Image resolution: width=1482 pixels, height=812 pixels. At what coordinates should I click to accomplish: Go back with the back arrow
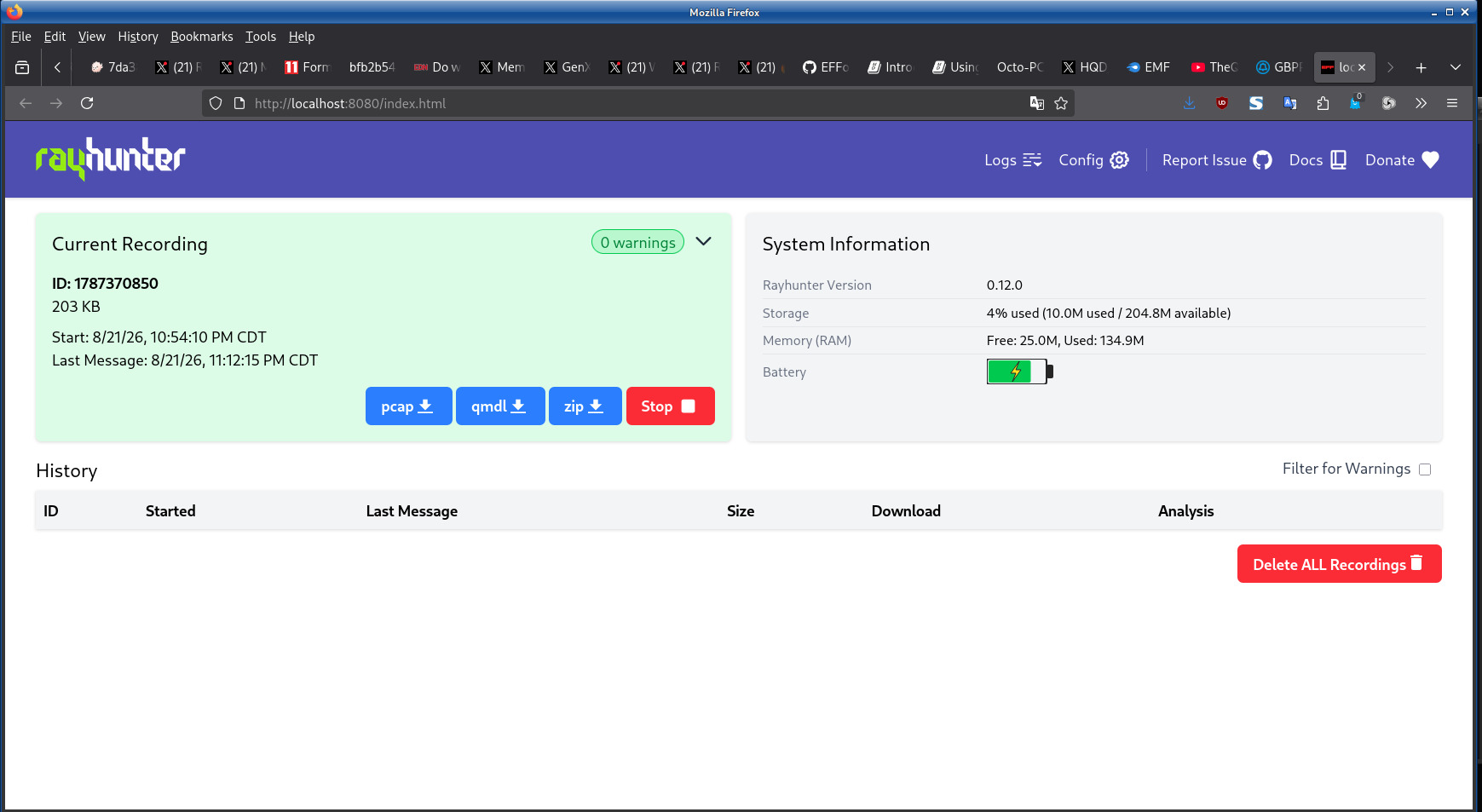26,103
